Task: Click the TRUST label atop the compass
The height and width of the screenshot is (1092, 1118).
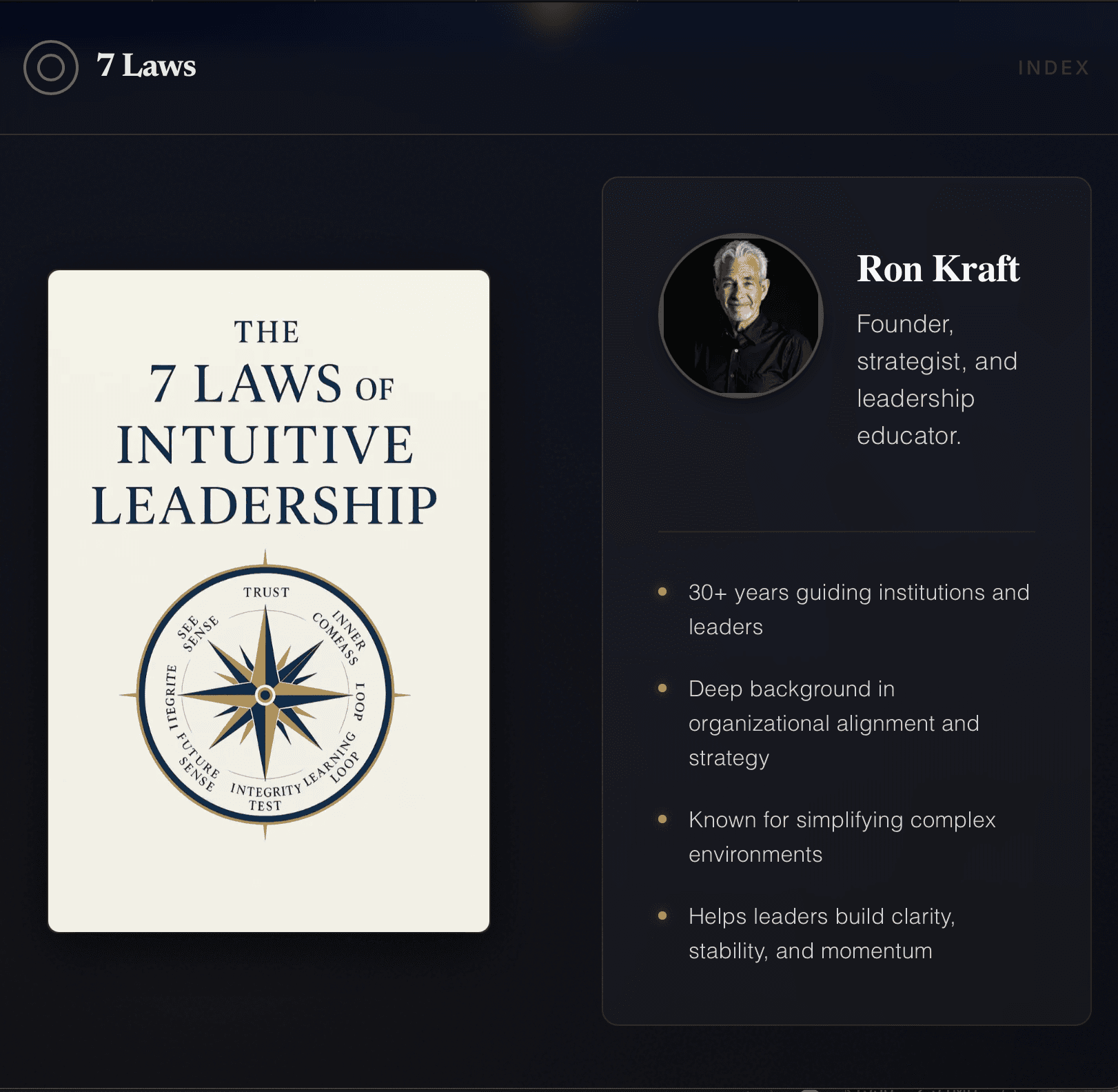Action: [266, 592]
